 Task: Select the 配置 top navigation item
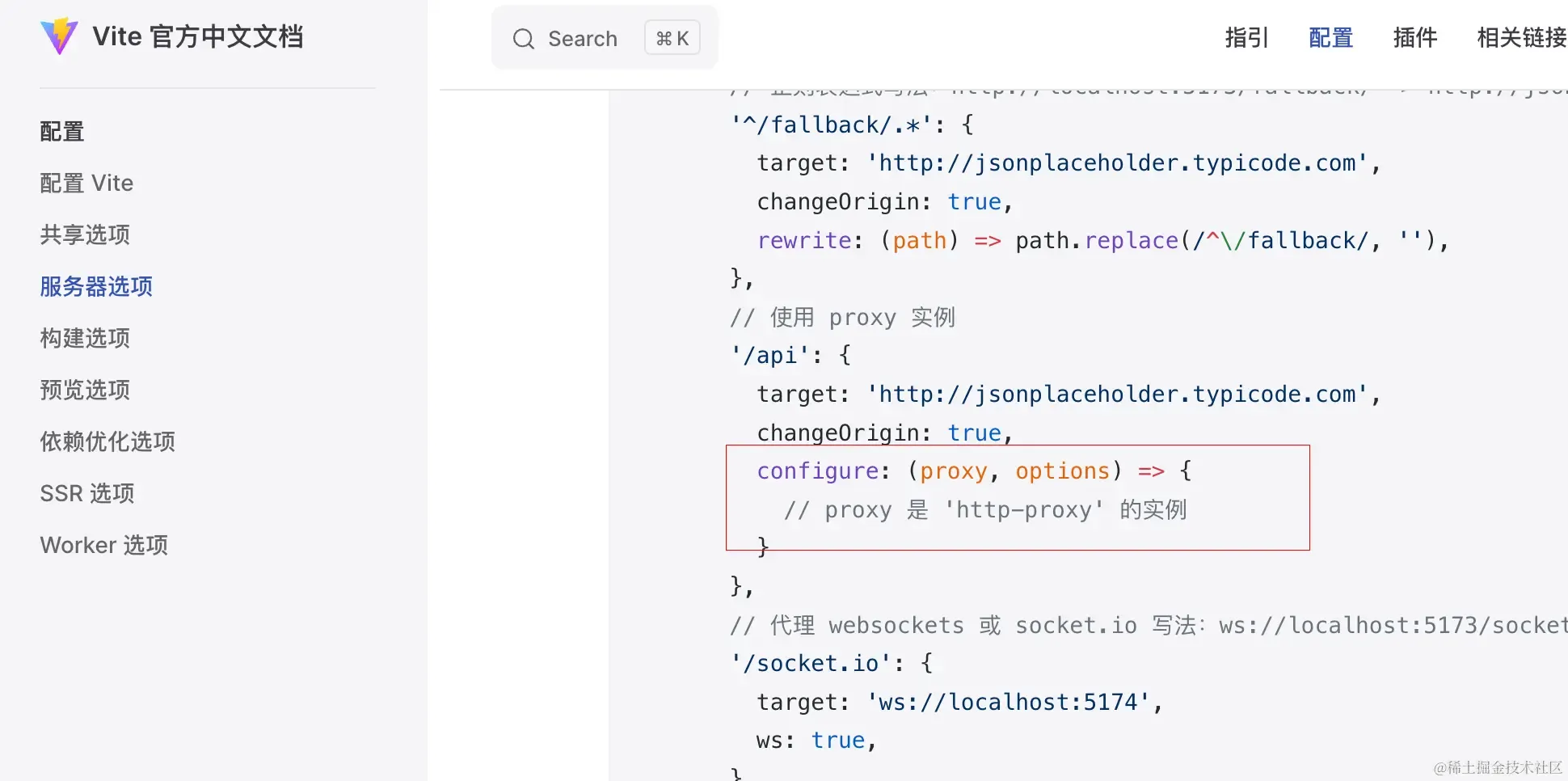tap(1330, 38)
